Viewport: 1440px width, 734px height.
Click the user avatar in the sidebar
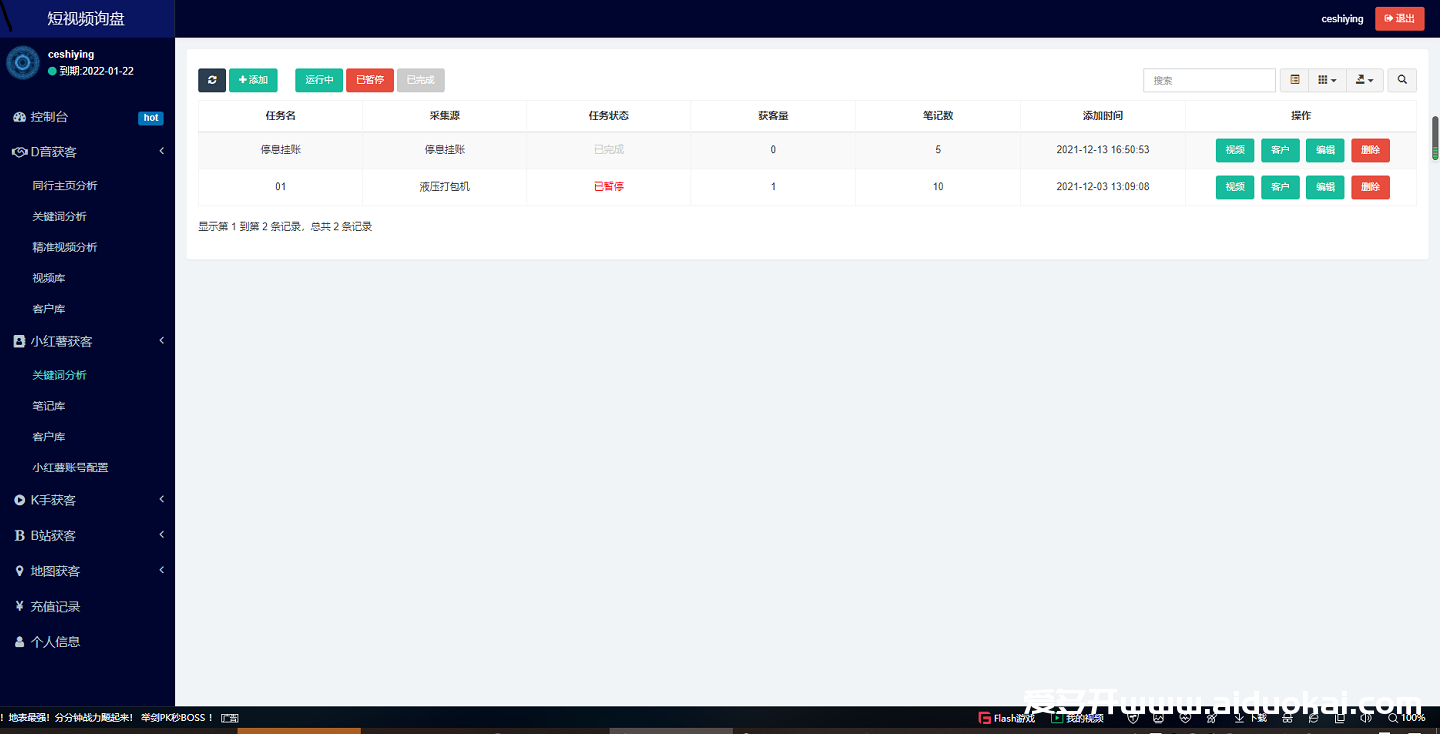23,63
